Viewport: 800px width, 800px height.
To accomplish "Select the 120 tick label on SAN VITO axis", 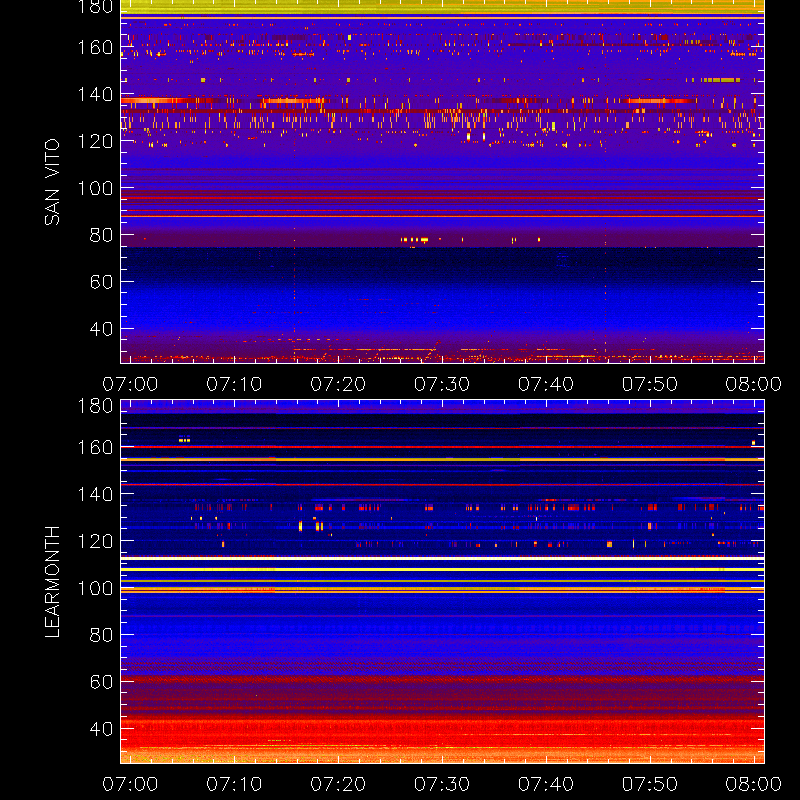I will [x=95, y=141].
